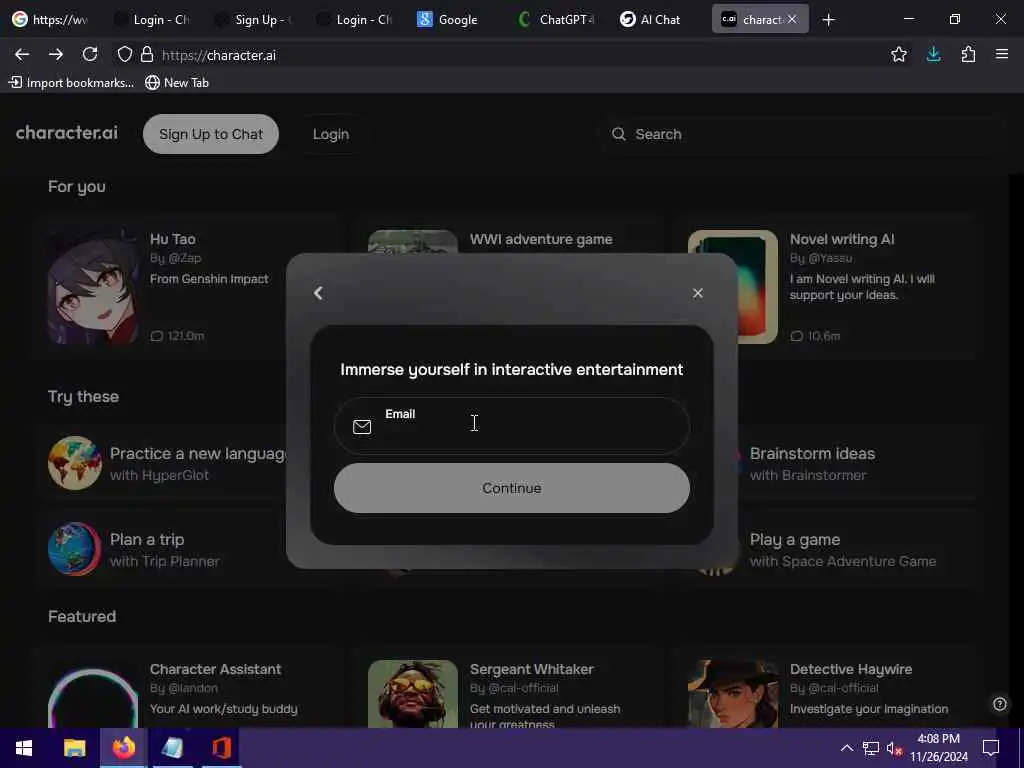Open the WWI adventure game card
Screen dimensions: 1024x768
pyautogui.click(x=541, y=239)
